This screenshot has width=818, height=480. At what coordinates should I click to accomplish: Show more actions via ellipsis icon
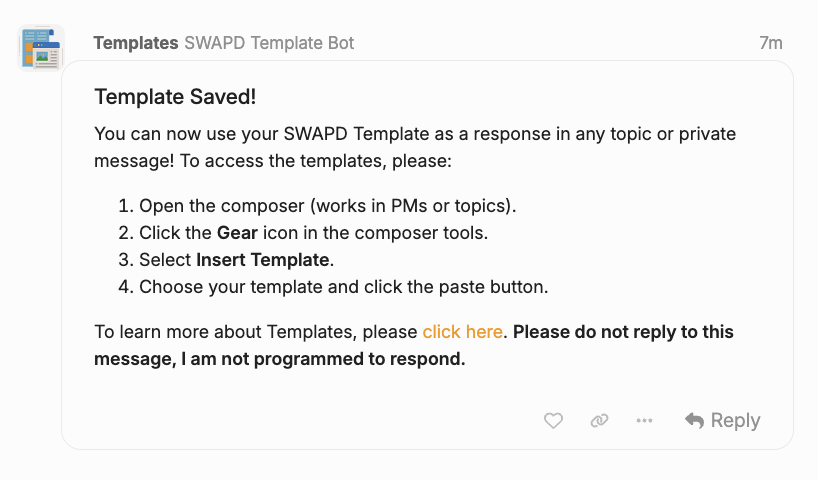coord(645,421)
